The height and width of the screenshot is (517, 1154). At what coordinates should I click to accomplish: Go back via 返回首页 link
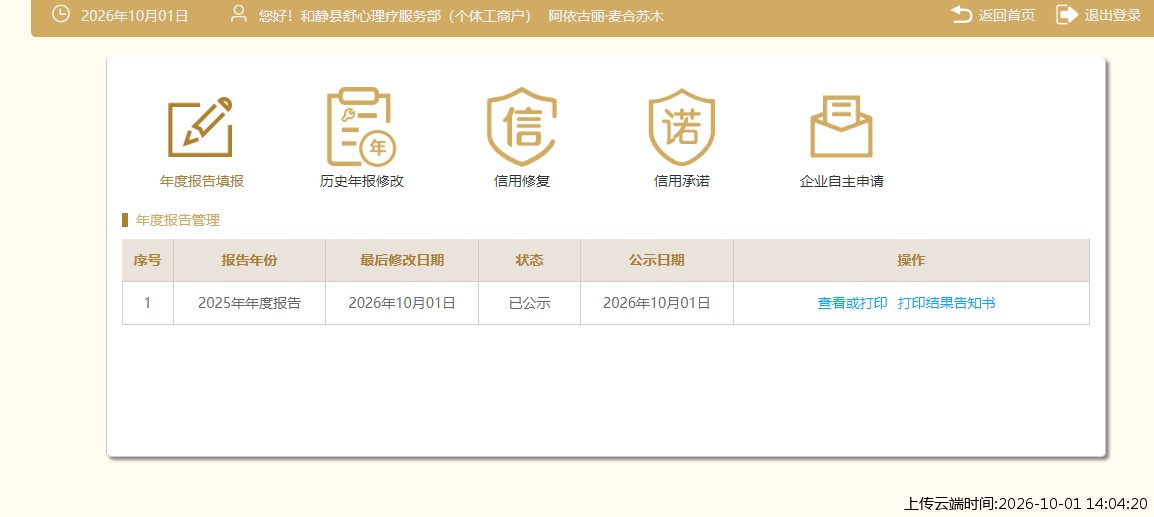(x=1006, y=15)
